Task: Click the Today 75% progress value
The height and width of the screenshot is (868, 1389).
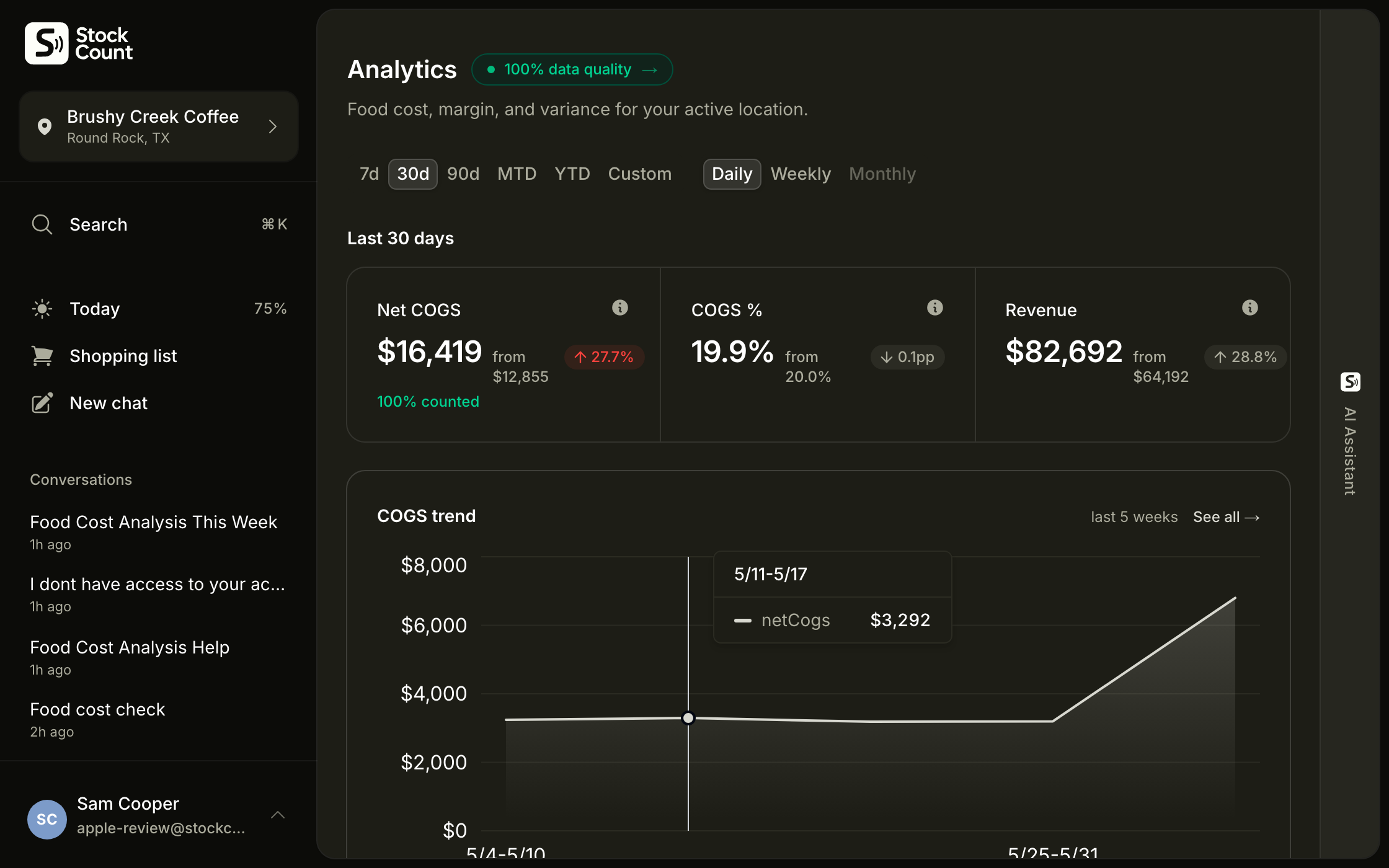Action: (x=270, y=309)
